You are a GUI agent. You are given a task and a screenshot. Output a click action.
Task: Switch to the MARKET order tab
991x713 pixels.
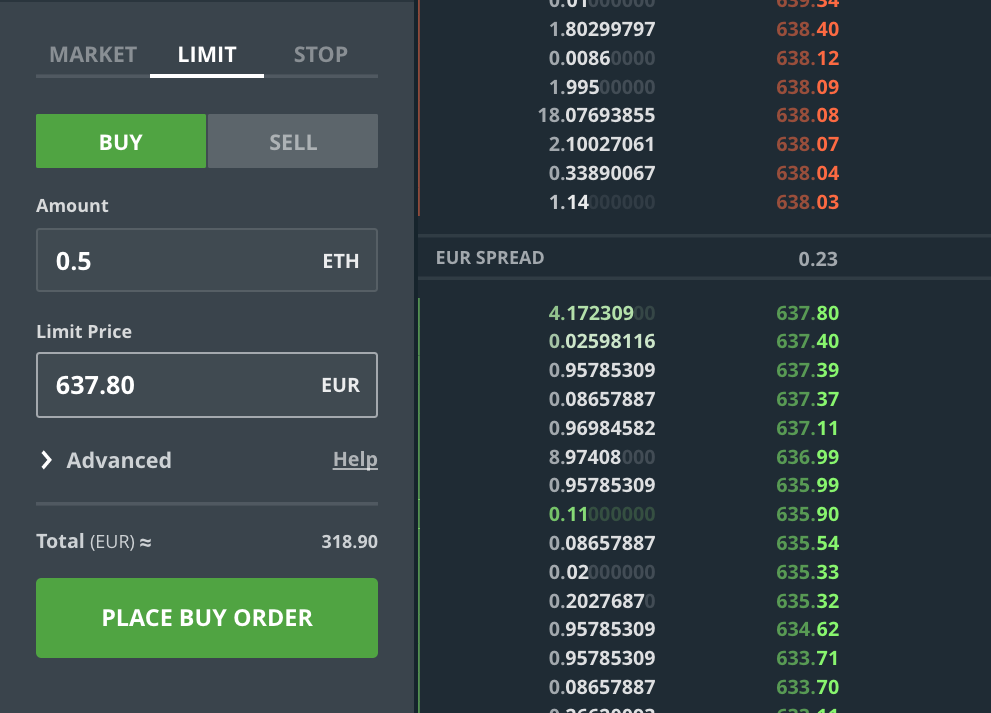93,54
